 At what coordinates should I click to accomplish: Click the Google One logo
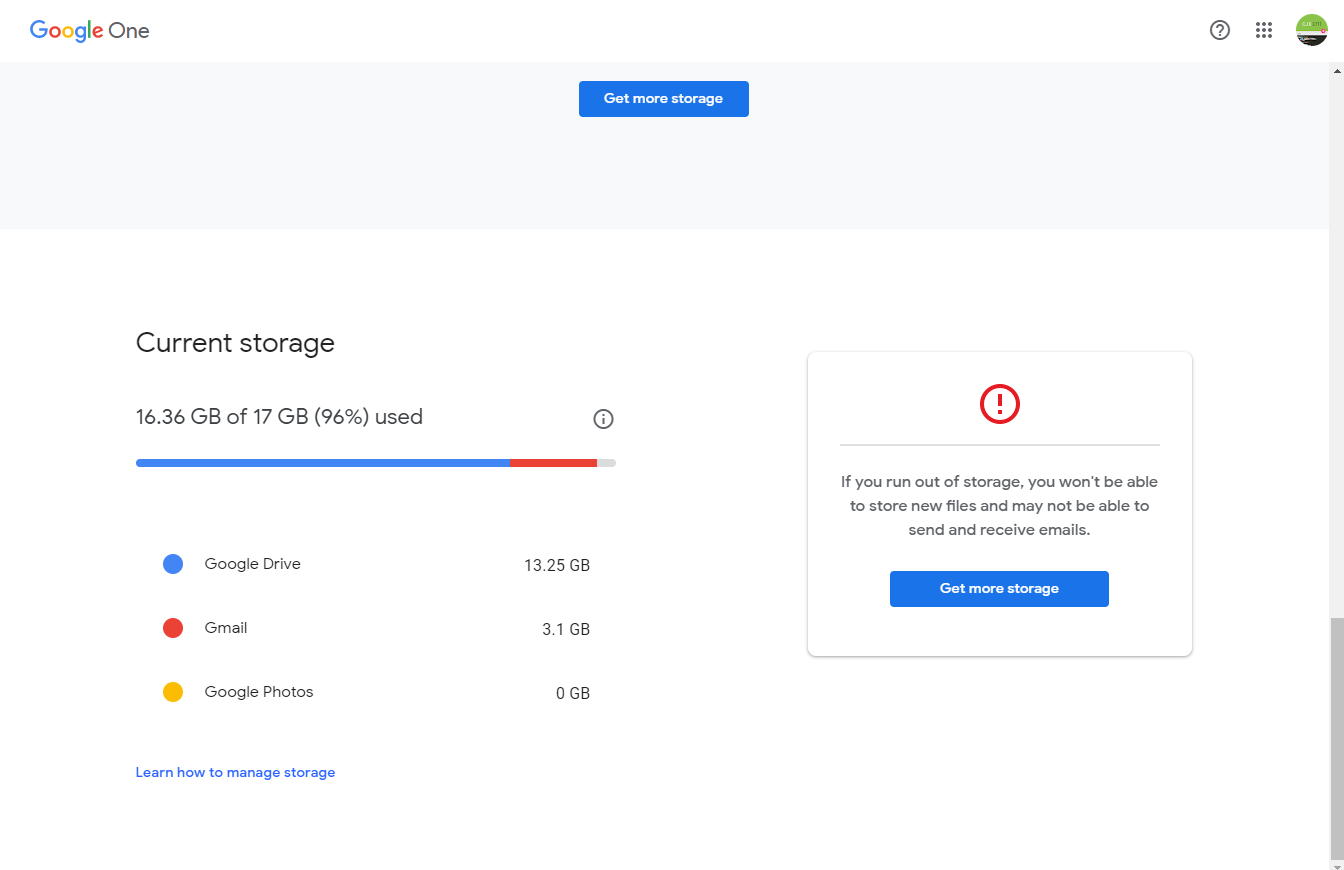[90, 30]
